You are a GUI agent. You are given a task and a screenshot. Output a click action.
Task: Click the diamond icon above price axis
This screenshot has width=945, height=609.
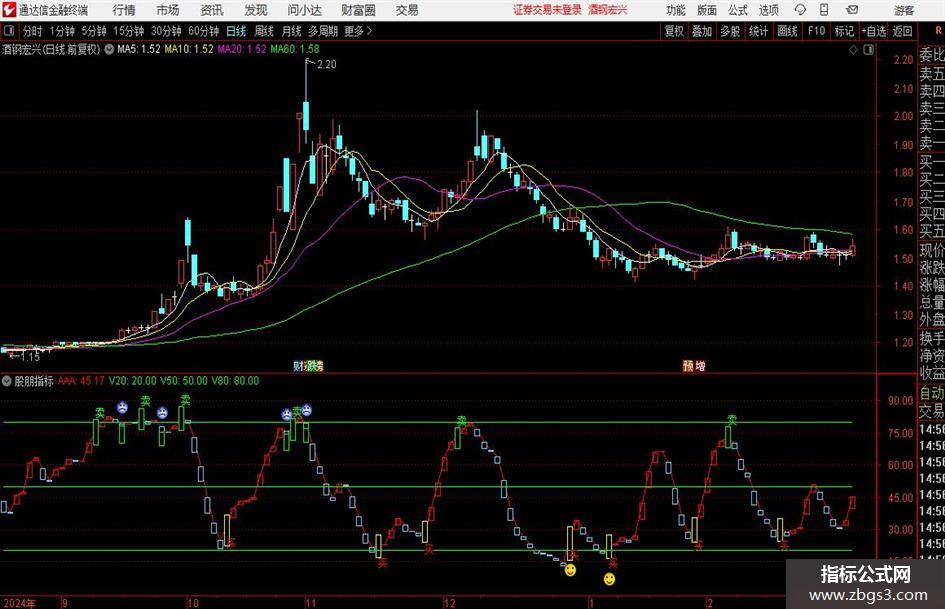[x=853, y=50]
